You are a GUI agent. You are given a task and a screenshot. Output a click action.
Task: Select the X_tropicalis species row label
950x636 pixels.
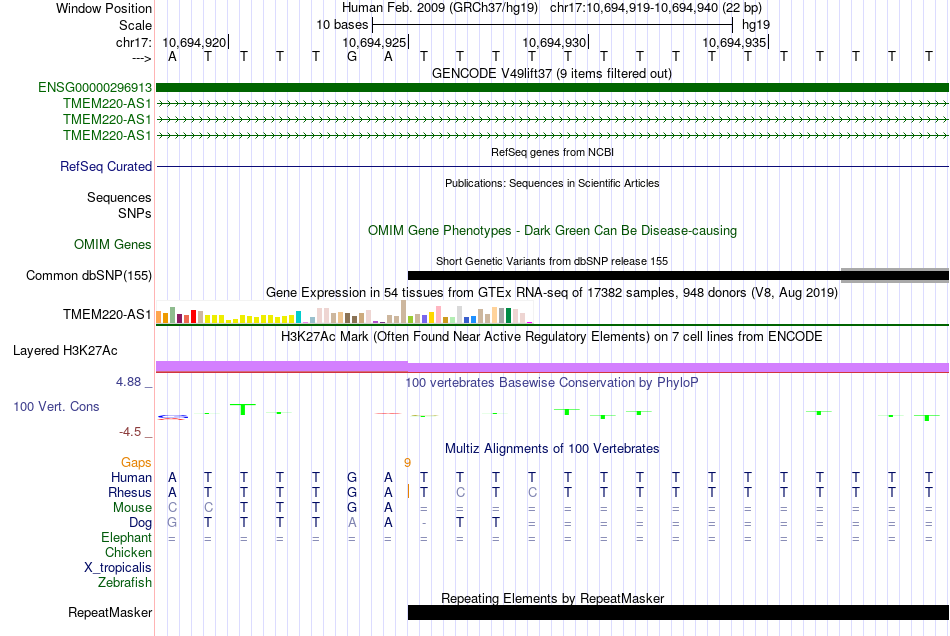click(118, 568)
